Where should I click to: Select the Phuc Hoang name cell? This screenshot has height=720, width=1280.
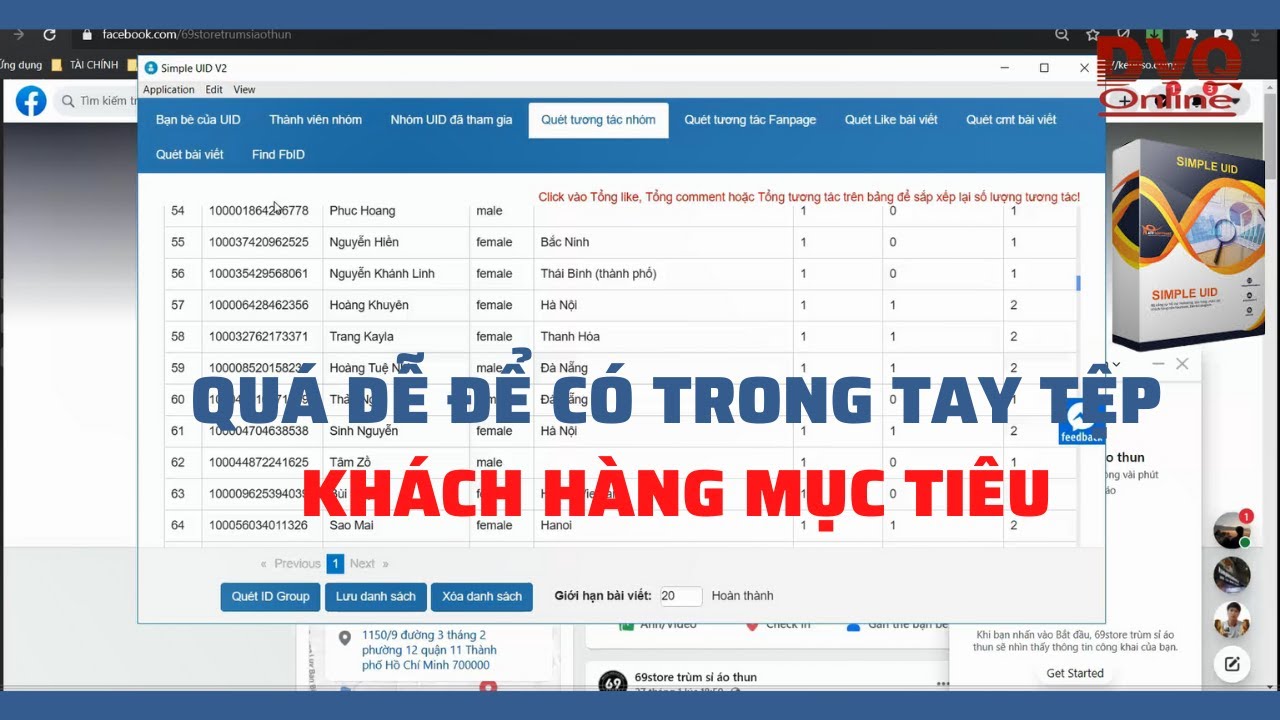[396, 211]
